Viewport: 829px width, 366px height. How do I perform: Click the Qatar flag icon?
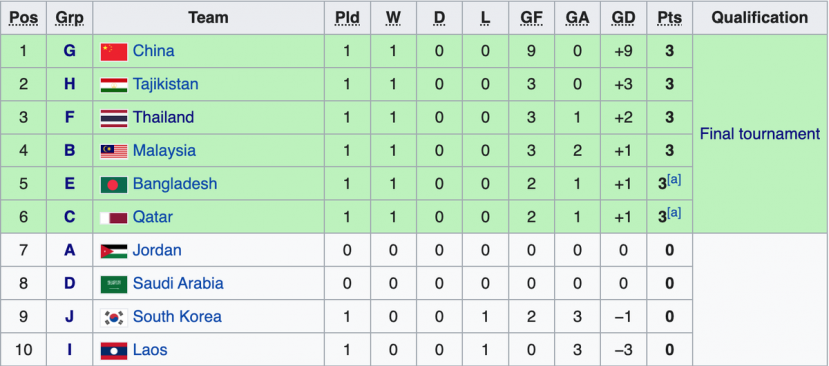click(114, 217)
